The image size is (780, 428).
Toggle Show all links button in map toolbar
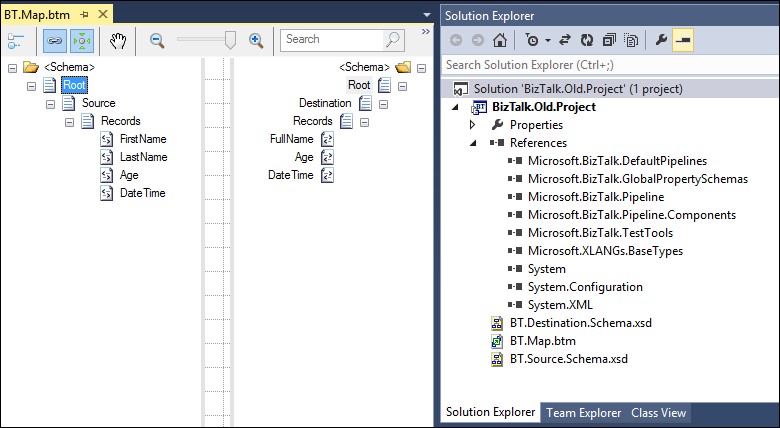54,41
